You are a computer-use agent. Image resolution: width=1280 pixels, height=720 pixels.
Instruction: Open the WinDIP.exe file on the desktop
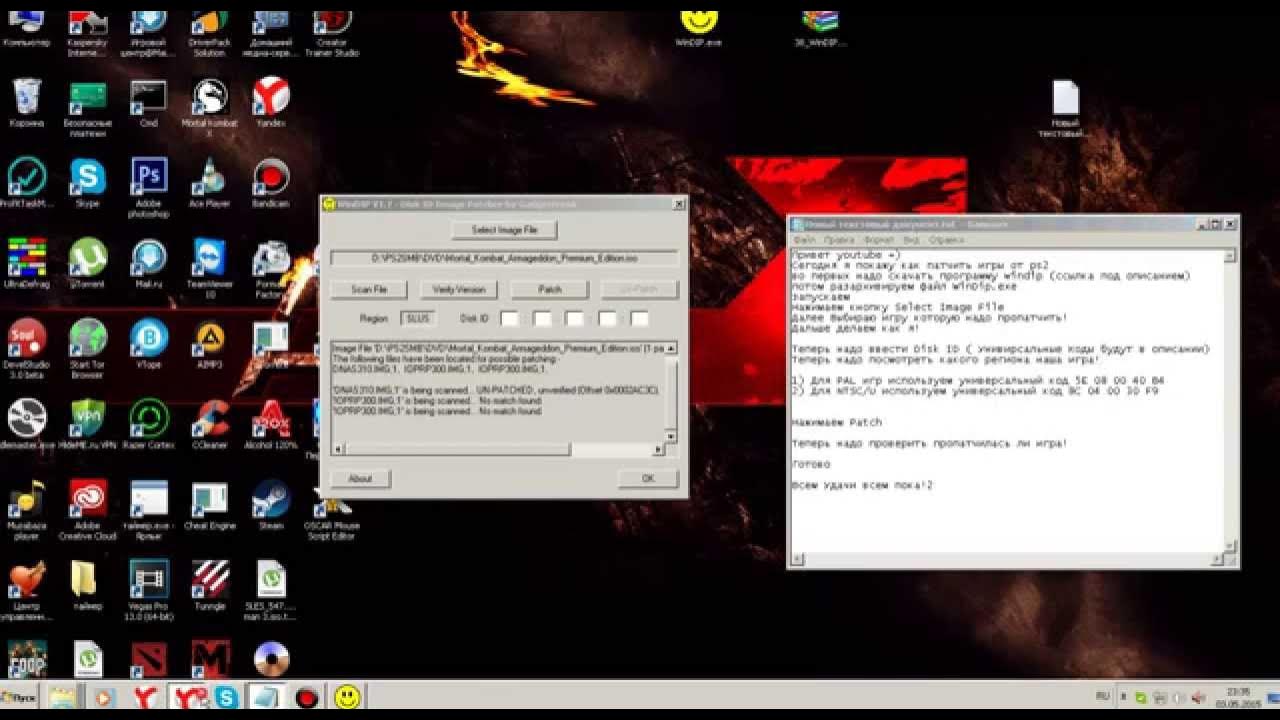(x=699, y=26)
